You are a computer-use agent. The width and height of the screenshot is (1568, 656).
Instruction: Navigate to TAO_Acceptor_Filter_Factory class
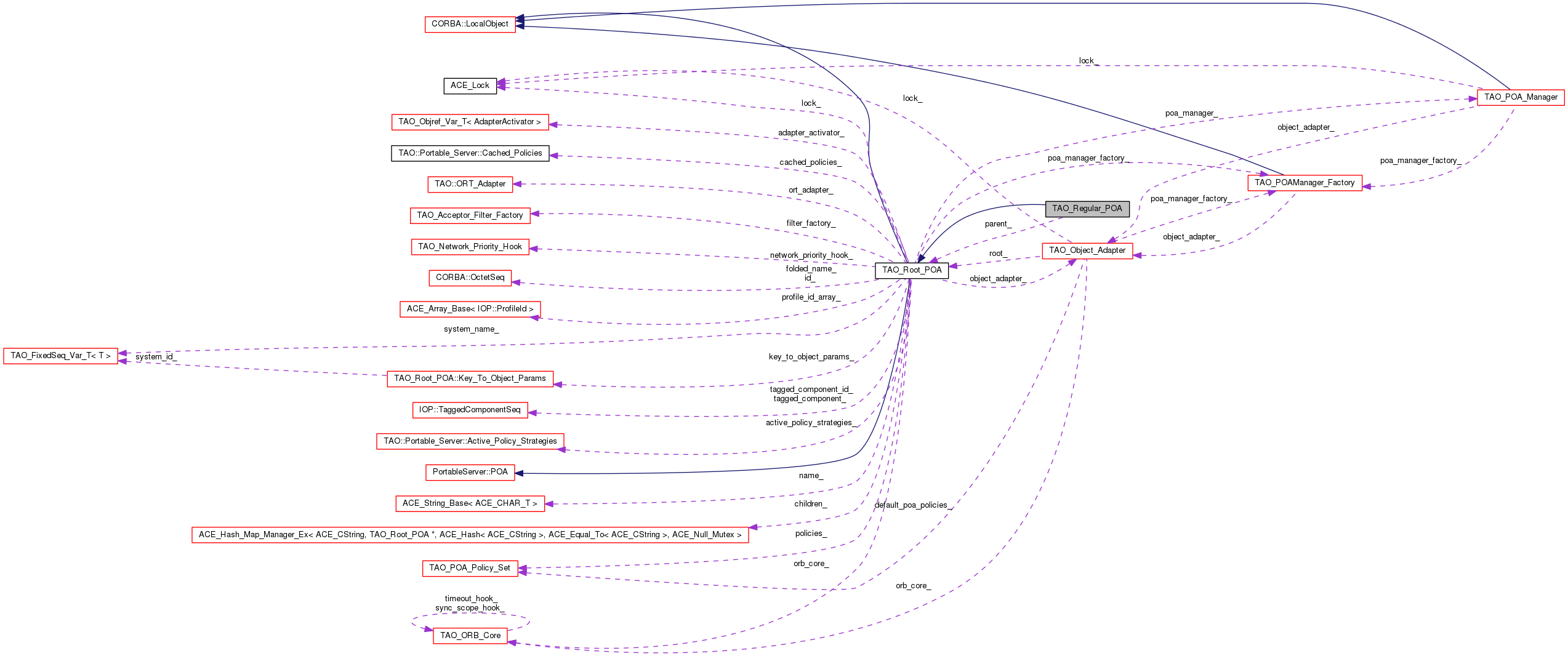click(470, 215)
